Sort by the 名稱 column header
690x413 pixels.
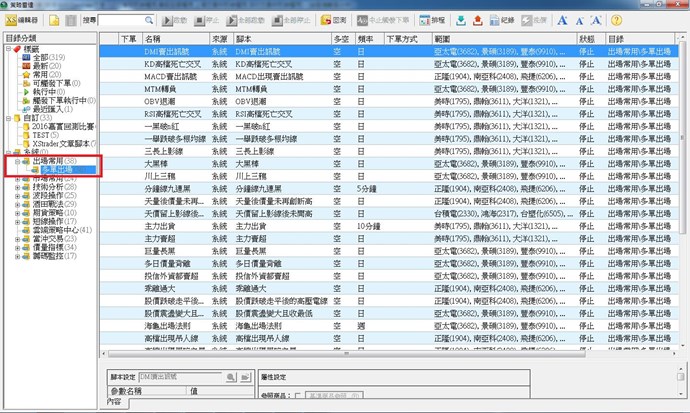tap(160, 37)
